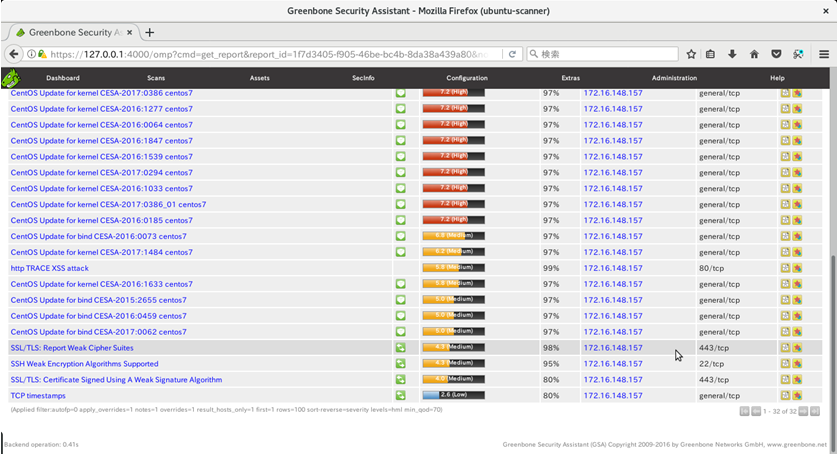The height and width of the screenshot is (455, 837).
Task: Open CentOS Update for kernel CESA-2017:0386_01
Action: (108, 204)
